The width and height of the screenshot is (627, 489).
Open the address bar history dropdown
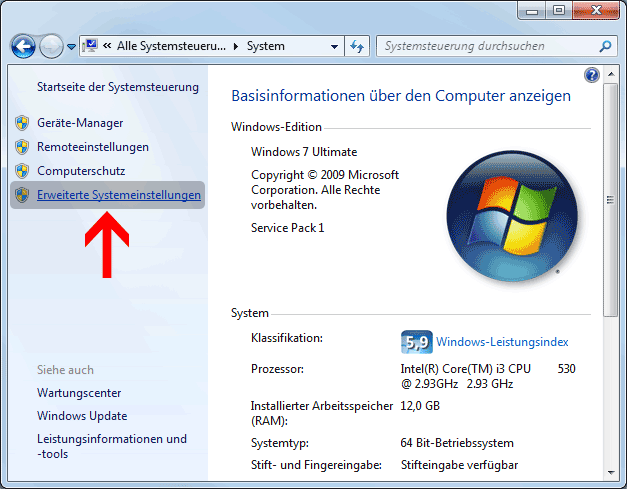[334, 46]
